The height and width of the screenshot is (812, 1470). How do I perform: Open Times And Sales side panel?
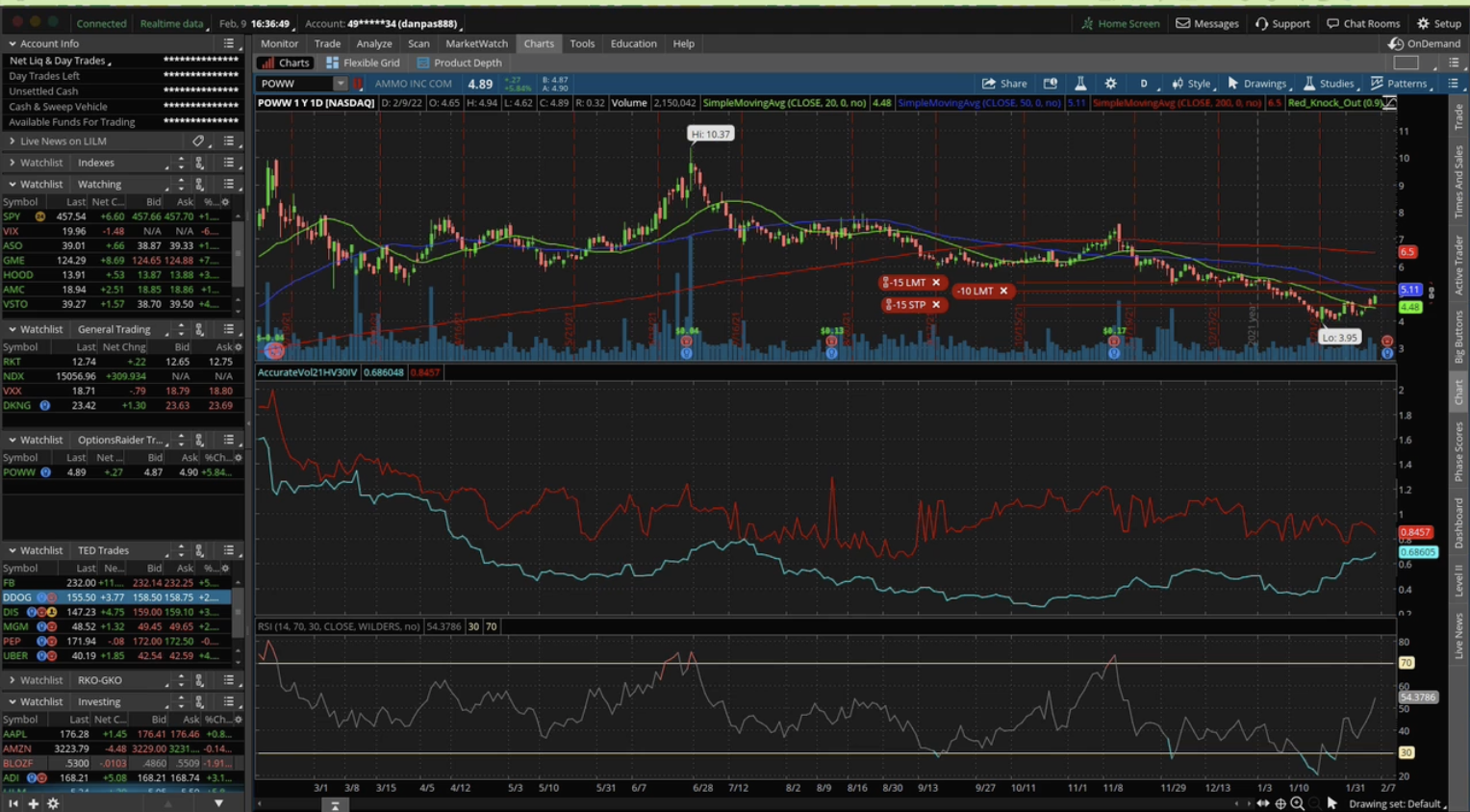1458,182
